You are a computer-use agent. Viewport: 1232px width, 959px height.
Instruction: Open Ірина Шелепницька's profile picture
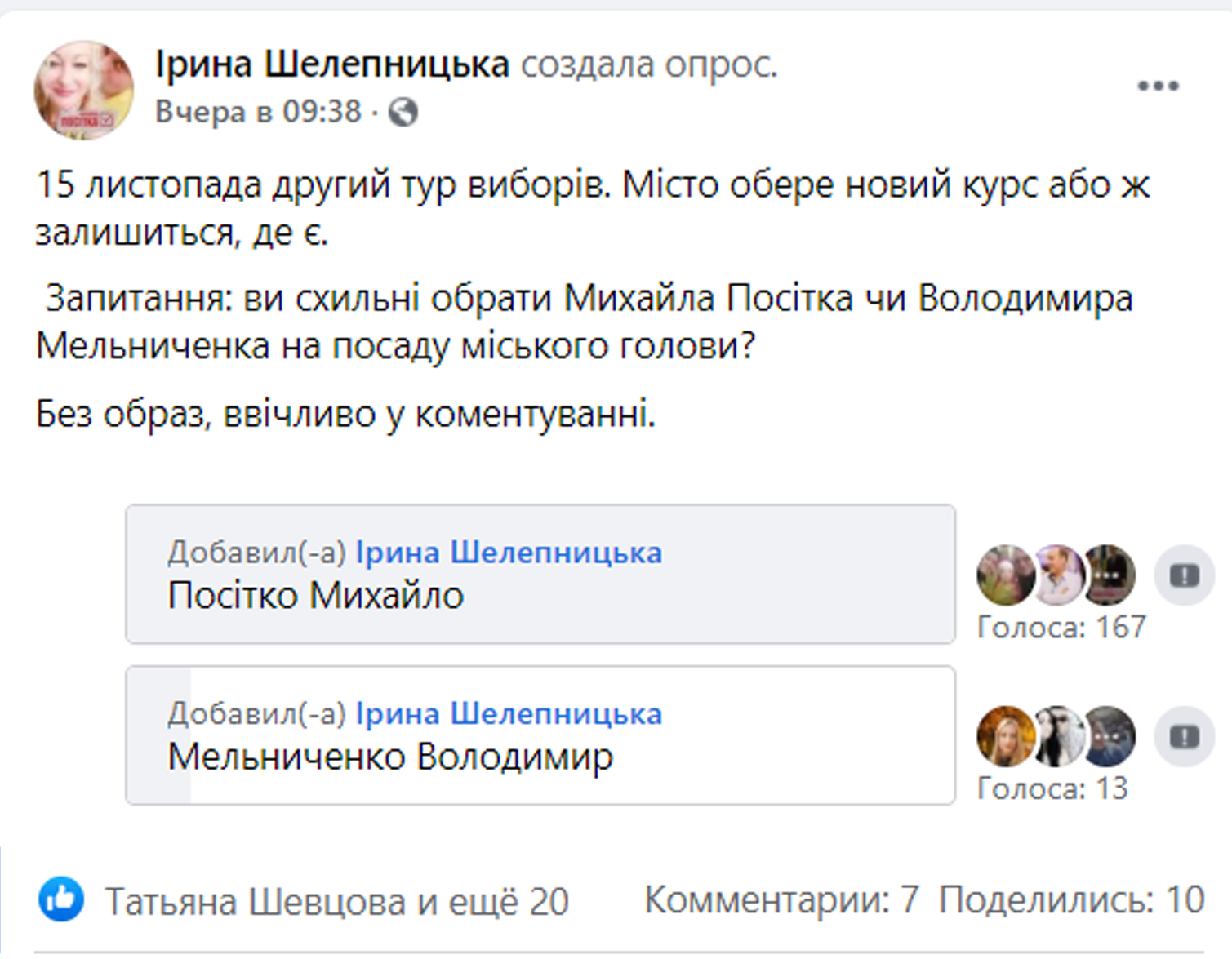(84, 91)
